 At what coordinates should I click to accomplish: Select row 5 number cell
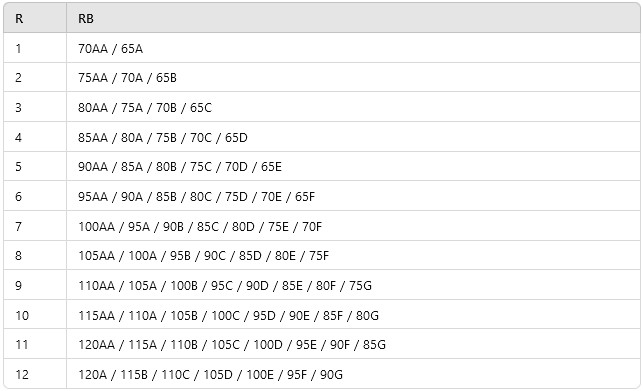tap(35, 167)
